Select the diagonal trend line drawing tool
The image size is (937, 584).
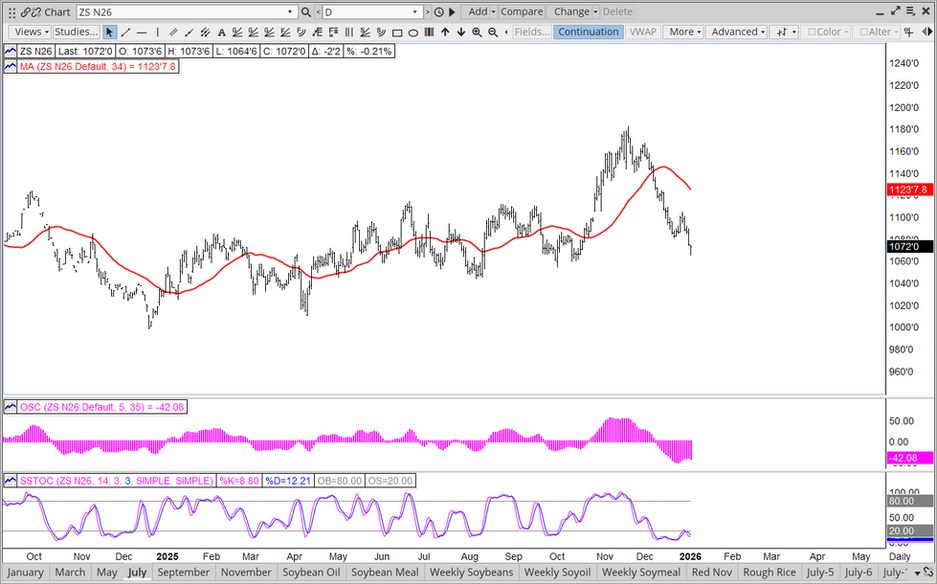point(125,32)
